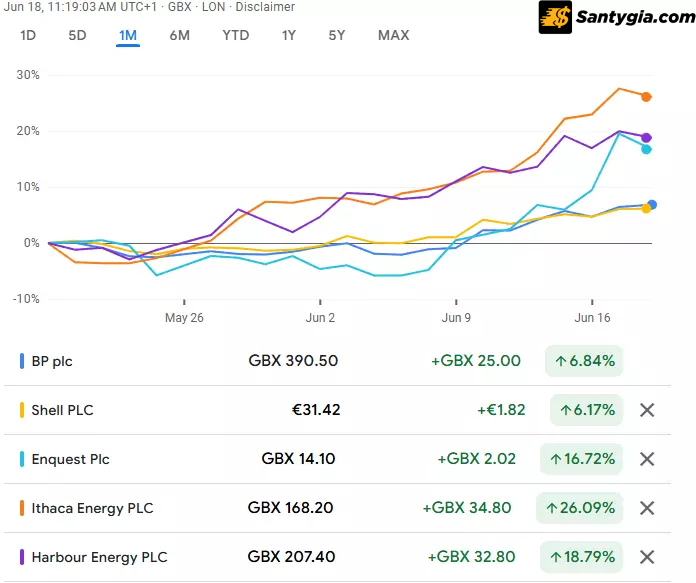Click the 30% y-axis label
The height and width of the screenshot is (583, 696).
[28, 75]
